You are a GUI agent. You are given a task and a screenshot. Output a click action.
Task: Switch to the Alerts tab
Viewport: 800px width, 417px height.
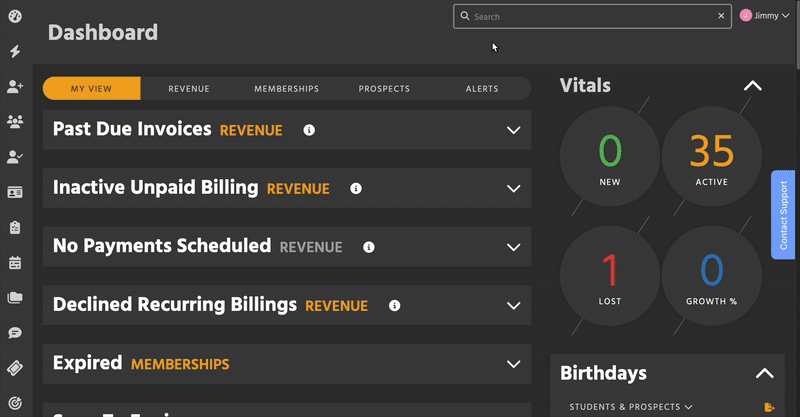[482, 89]
